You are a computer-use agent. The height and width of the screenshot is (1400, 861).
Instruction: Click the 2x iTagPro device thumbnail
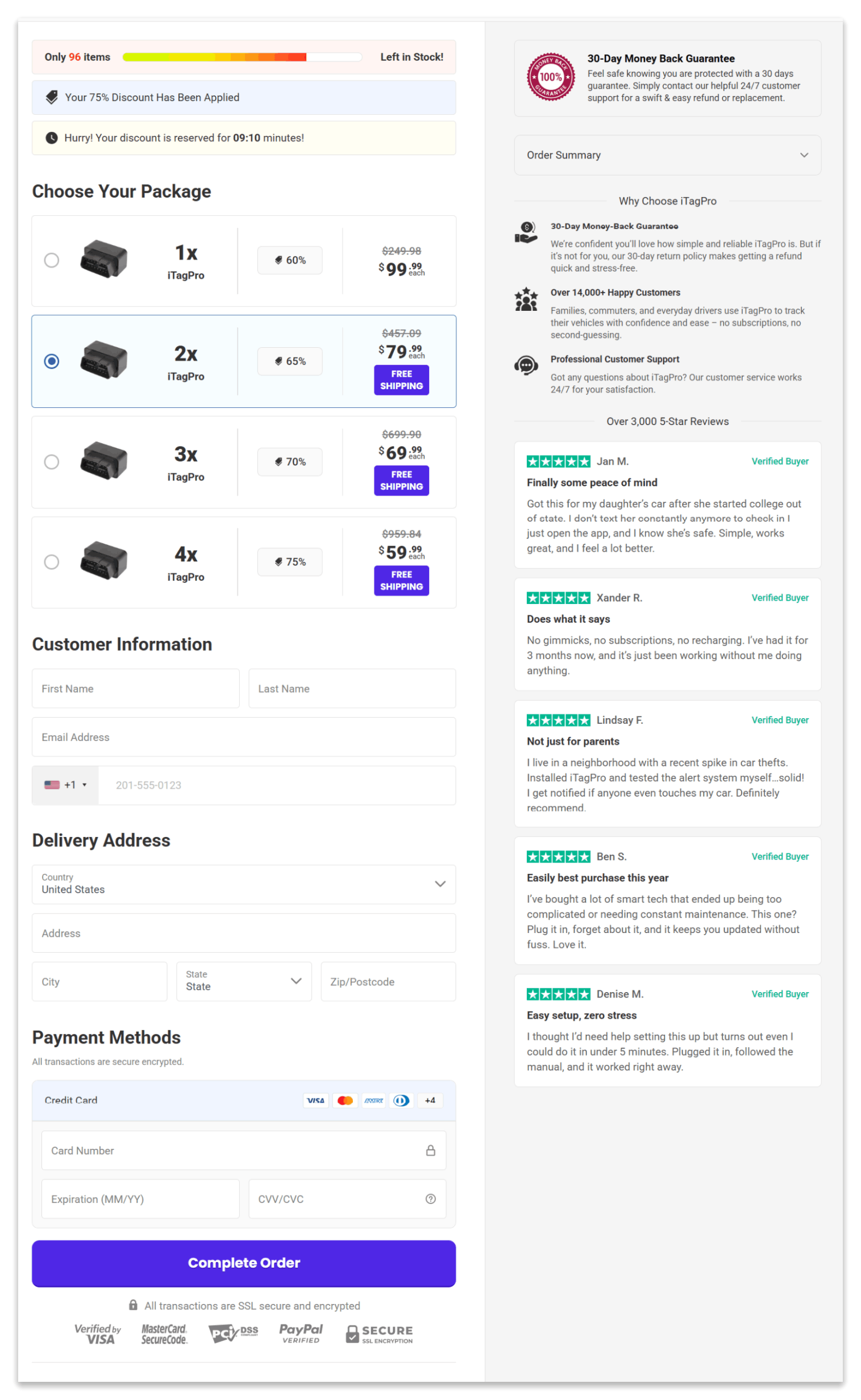coord(103,360)
